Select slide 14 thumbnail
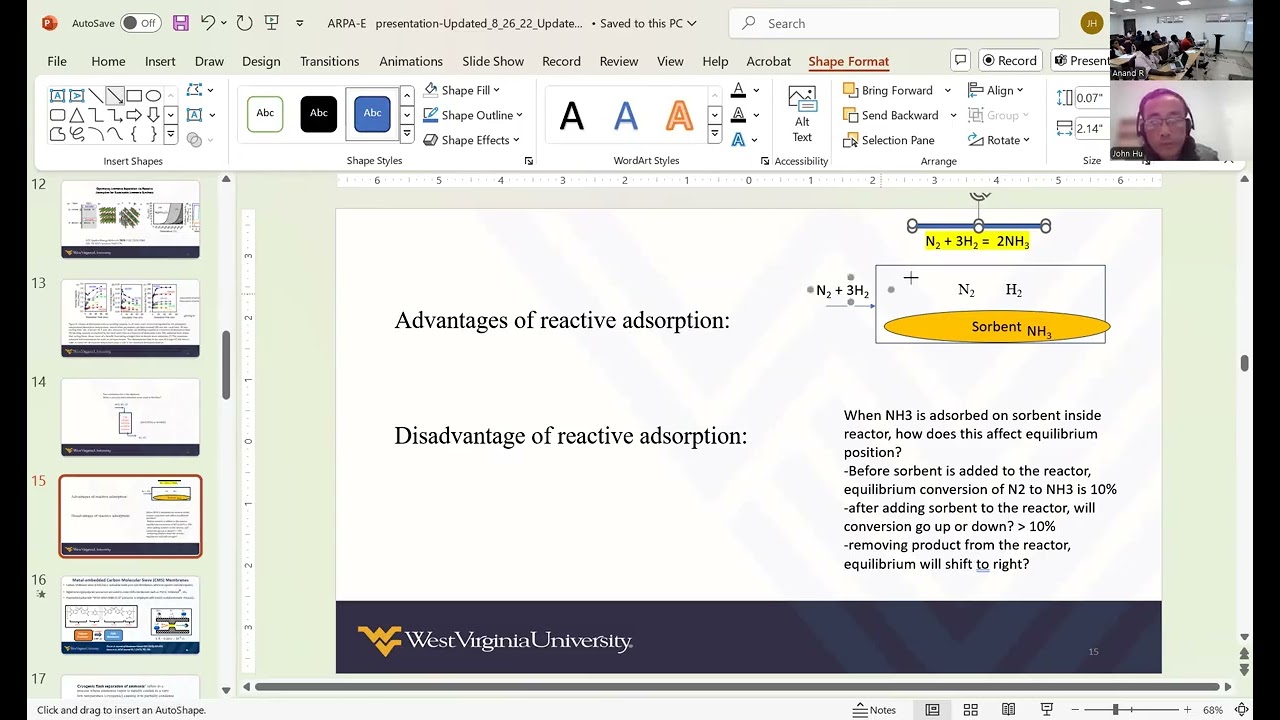This screenshot has width=1280, height=720. (x=130, y=416)
